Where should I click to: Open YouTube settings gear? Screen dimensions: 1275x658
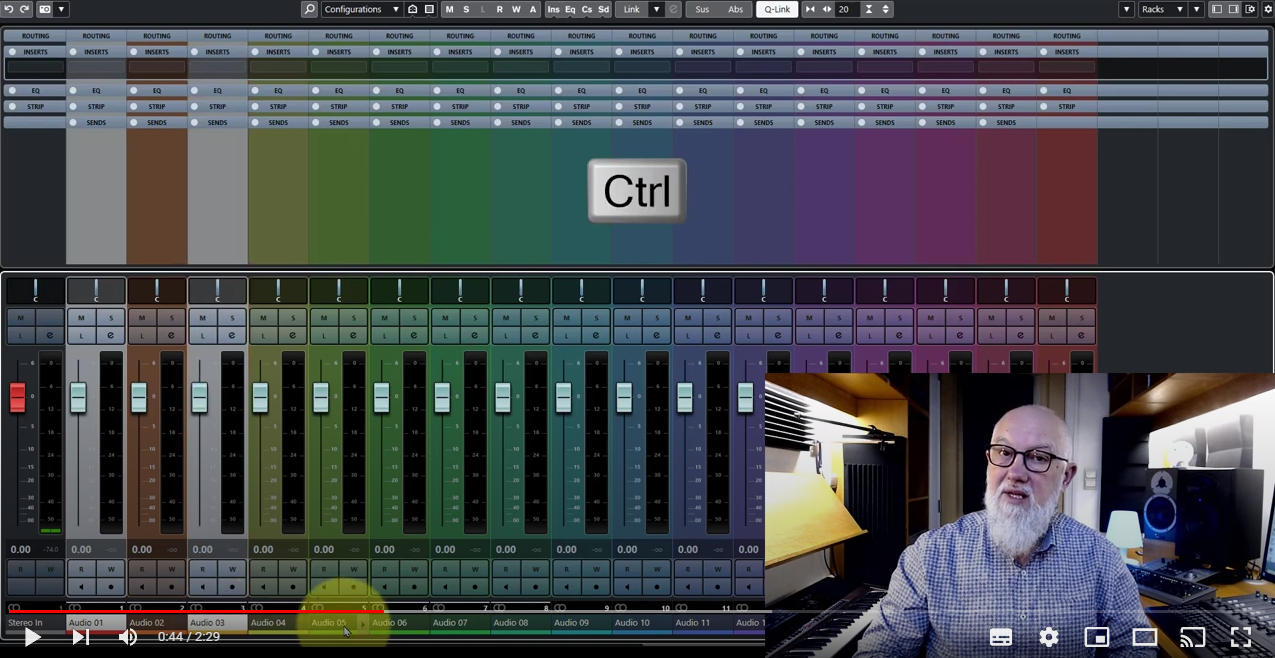(x=1048, y=637)
